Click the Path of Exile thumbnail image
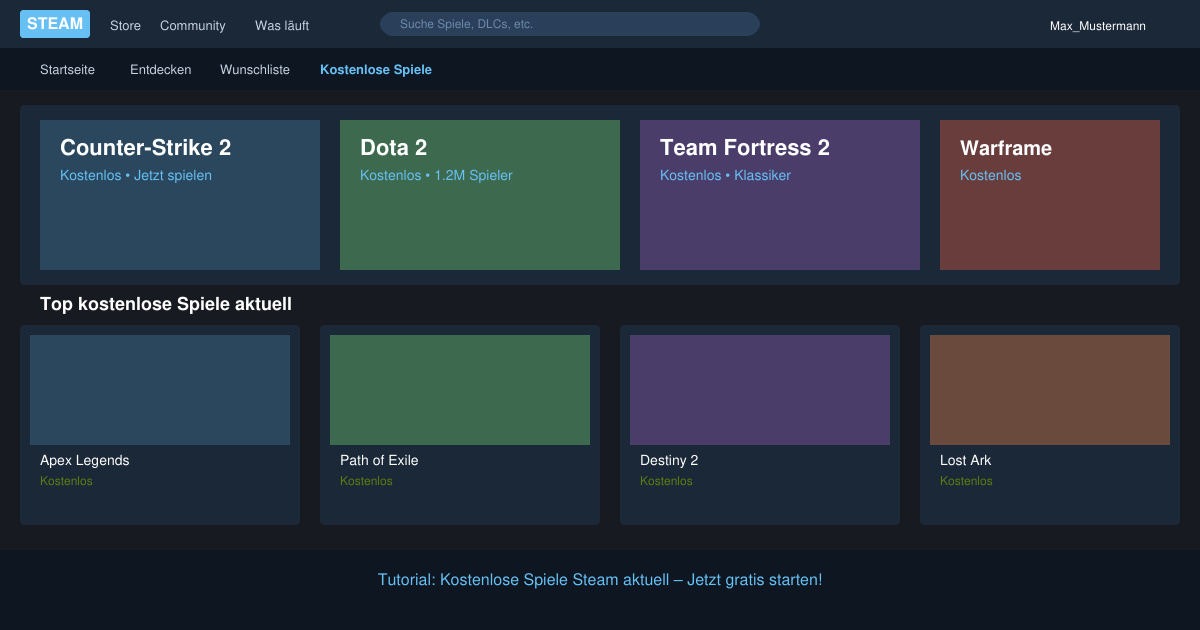The width and height of the screenshot is (1200, 630). coord(460,390)
